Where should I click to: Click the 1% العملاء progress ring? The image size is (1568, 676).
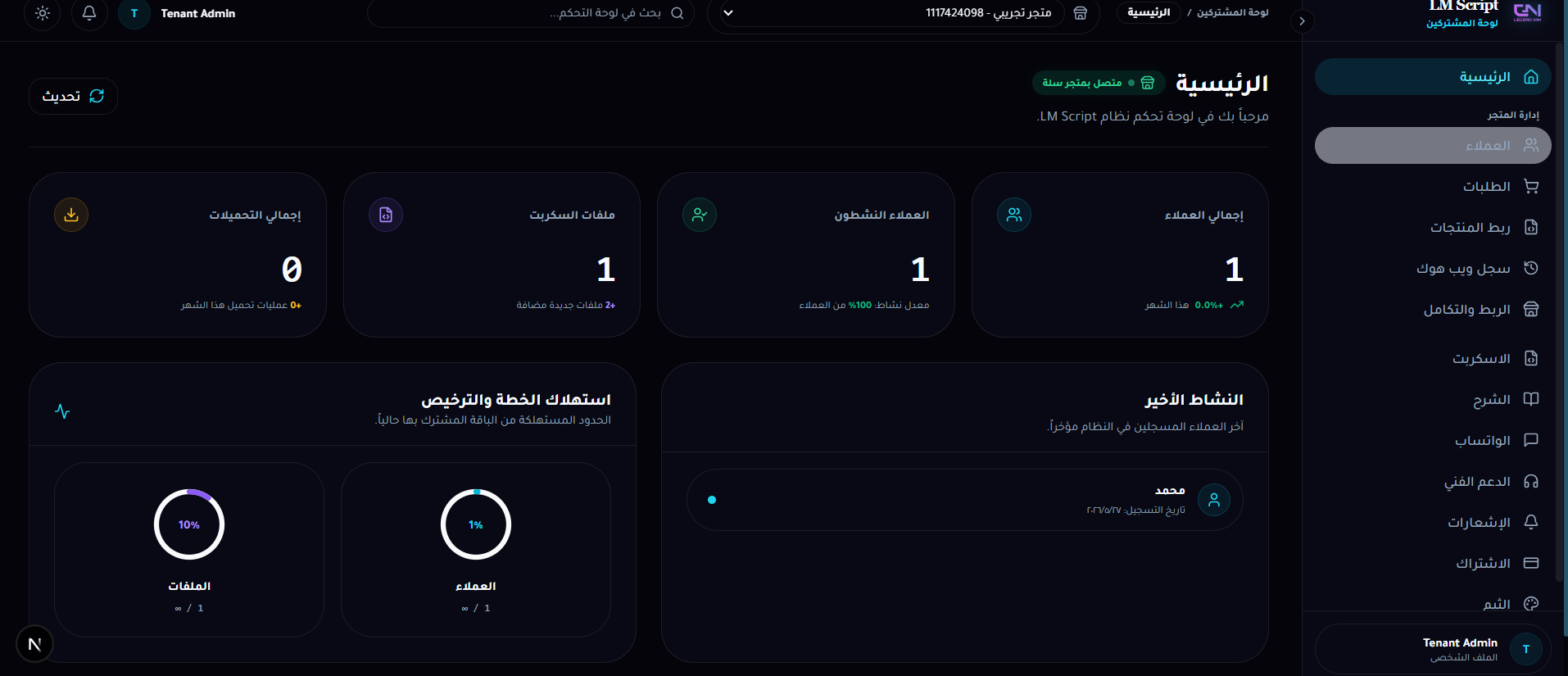[x=476, y=524]
